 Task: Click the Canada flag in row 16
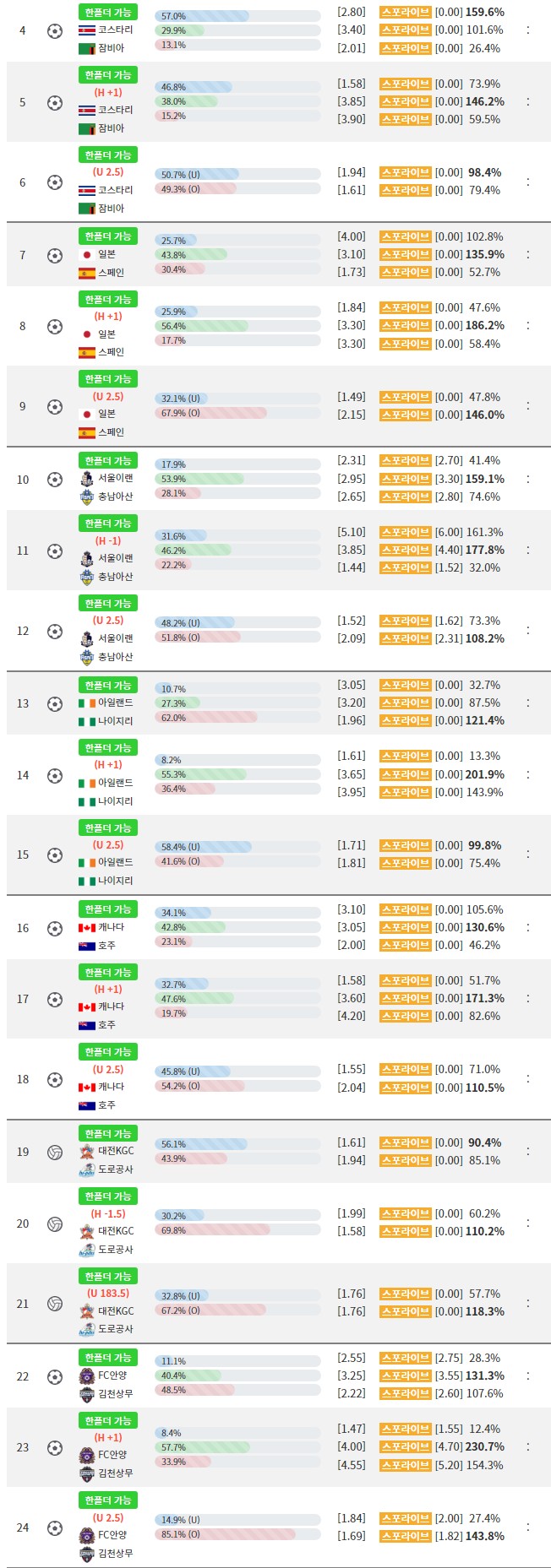coord(86,927)
